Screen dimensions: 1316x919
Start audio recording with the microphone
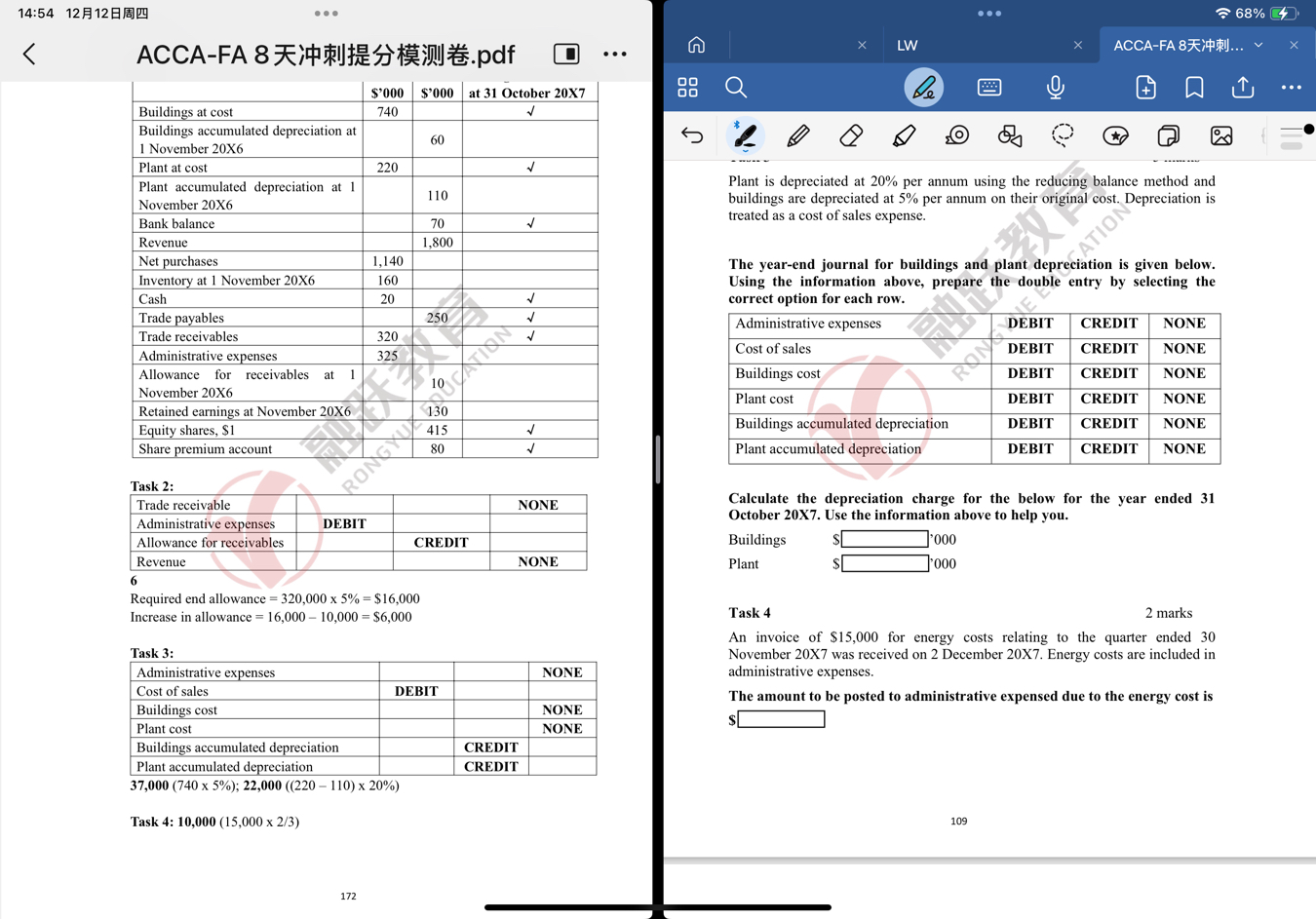(x=1055, y=88)
